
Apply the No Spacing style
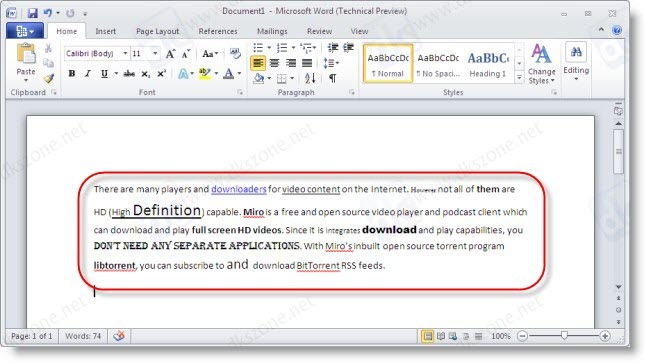[438, 64]
